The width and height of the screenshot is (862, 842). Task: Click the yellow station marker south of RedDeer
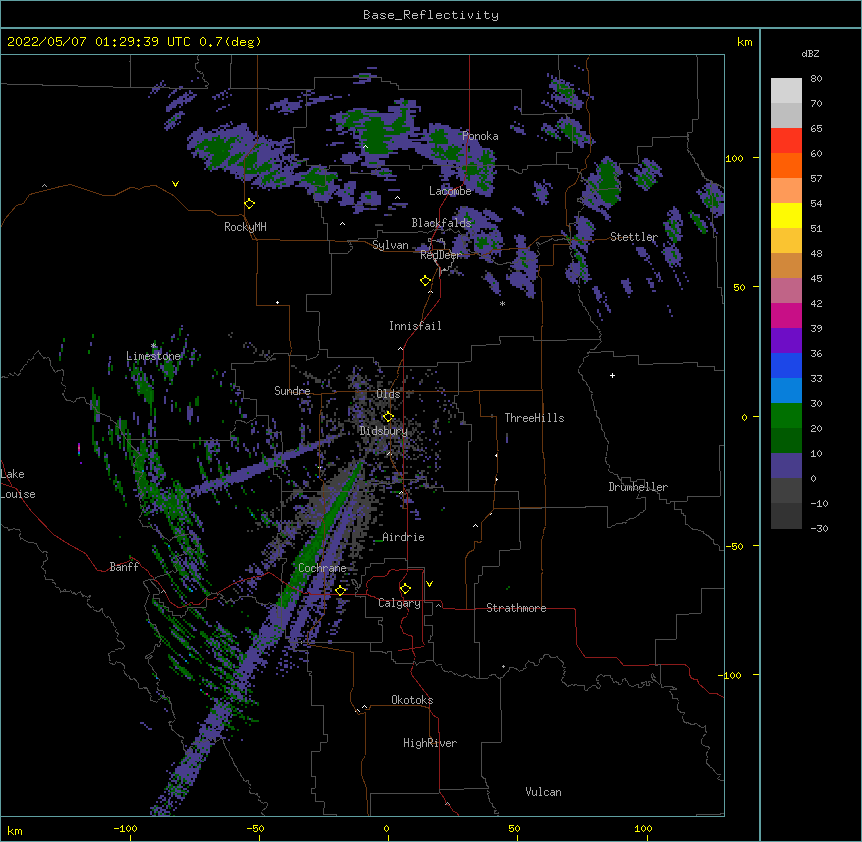(x=426, y=281)
